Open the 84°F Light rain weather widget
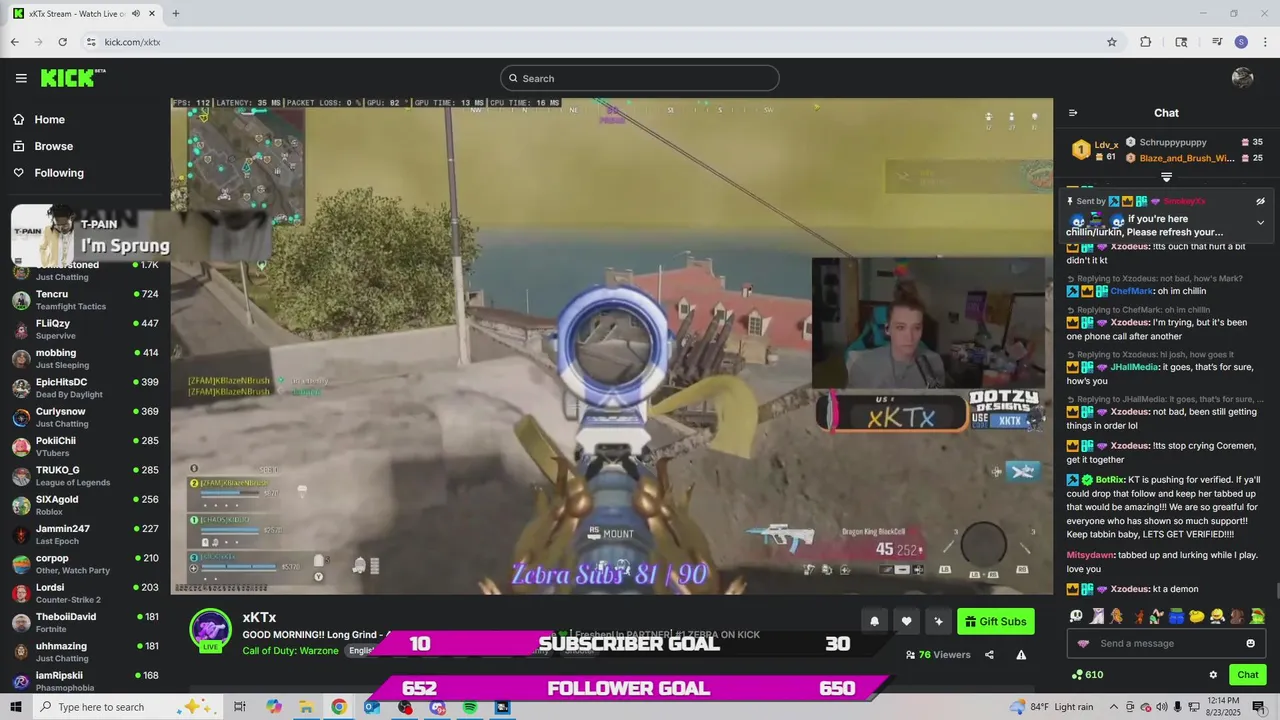Image resolution: width=1280 pixels, height=720 pixels. 1051,707
